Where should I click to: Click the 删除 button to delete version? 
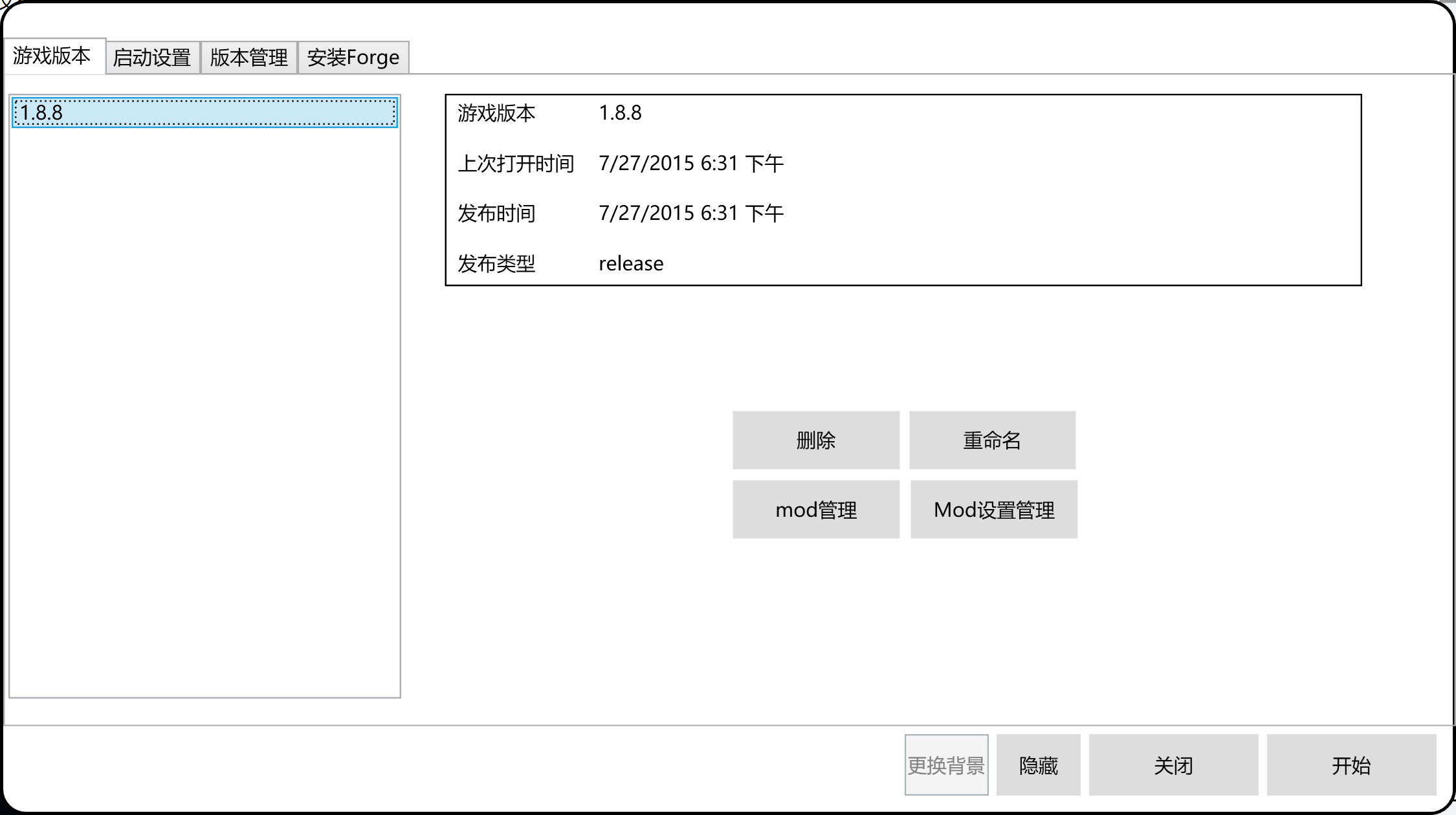[x=815, y=440]
